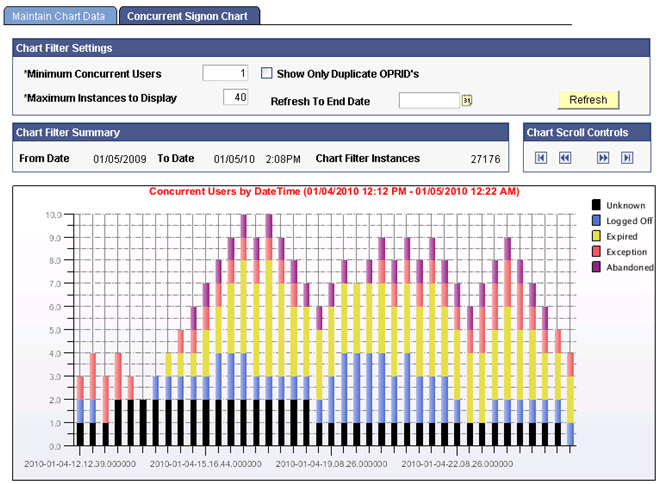Edit the Minimum Concurrent Users field
Viewport: 661px width, 484px height.
click(225, 73)
